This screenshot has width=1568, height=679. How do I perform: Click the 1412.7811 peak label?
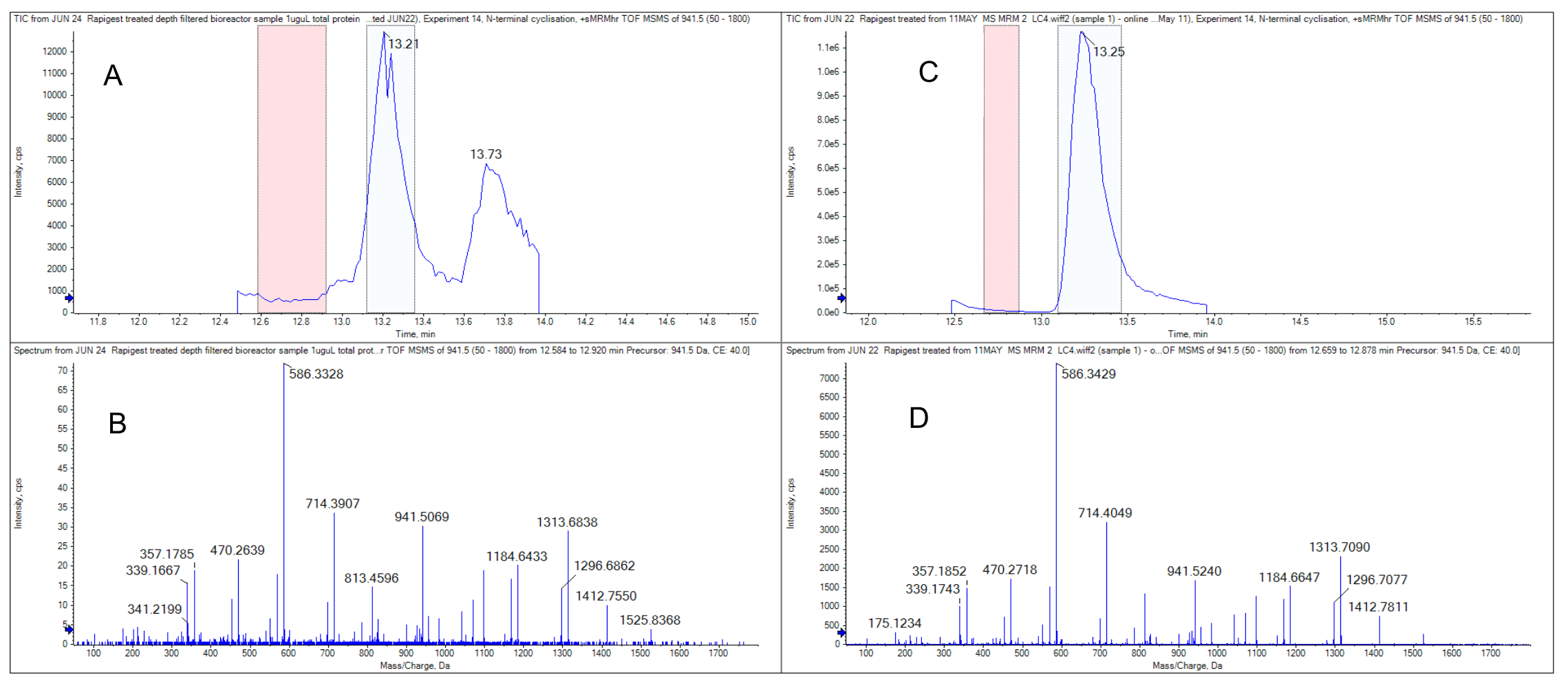[x=1378, y=607]
